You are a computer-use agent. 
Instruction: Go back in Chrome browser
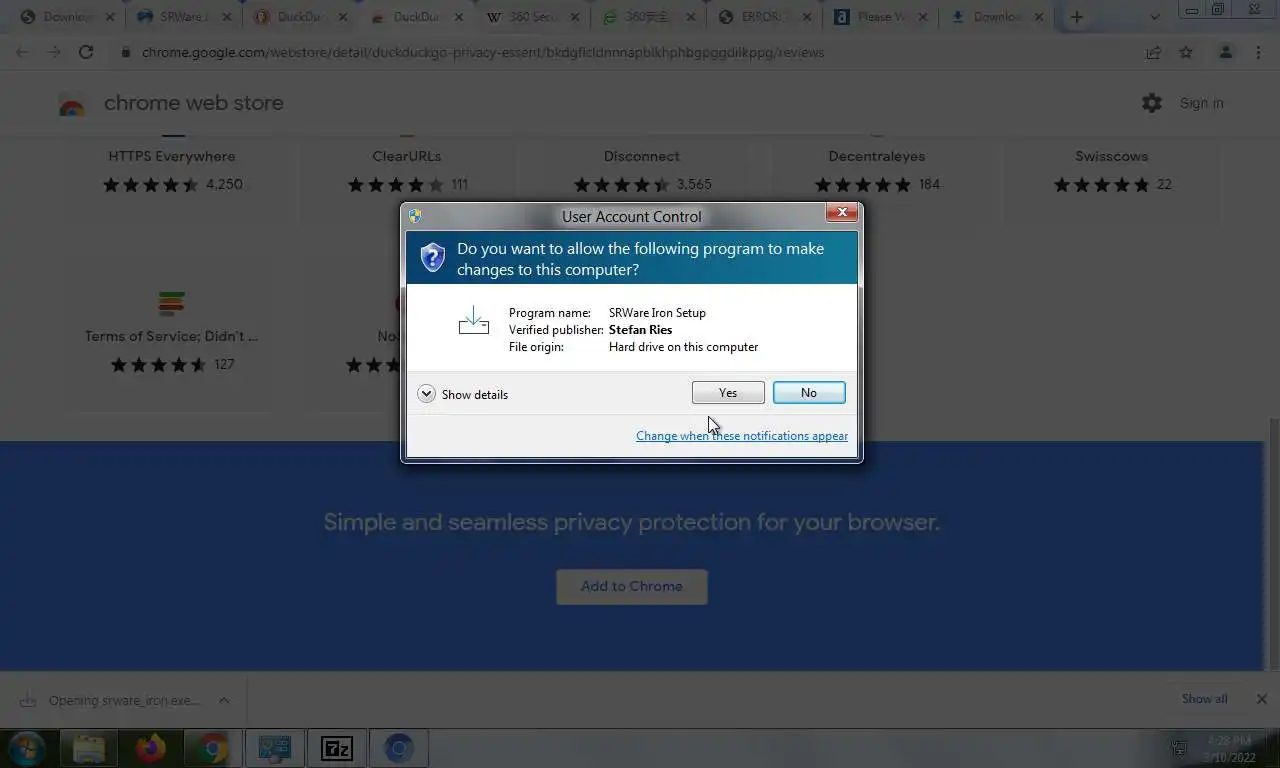23,52
